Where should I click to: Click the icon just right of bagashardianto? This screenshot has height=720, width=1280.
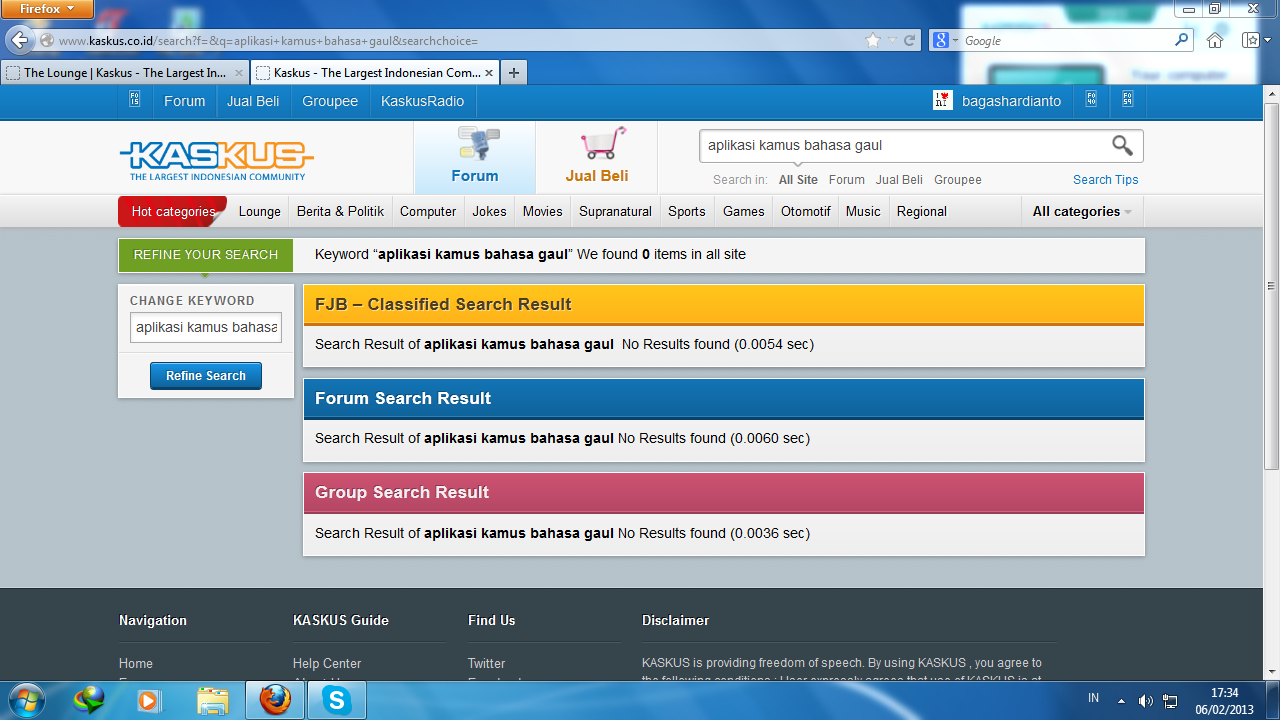coord(1091,100)
